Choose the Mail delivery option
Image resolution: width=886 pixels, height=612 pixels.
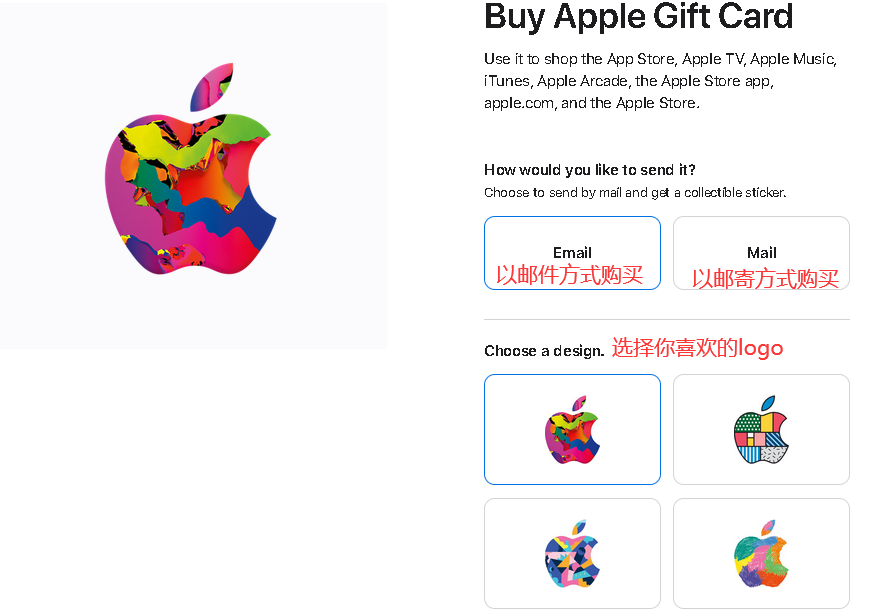(761, 253)
